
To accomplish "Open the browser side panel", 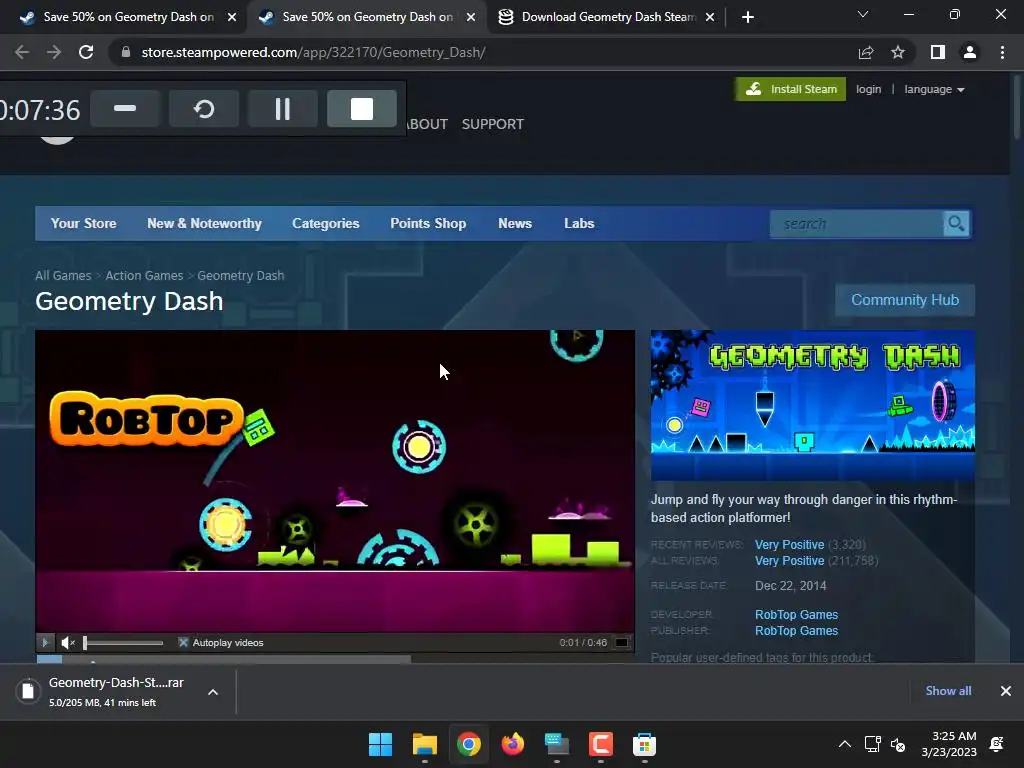I will [938, 52].
